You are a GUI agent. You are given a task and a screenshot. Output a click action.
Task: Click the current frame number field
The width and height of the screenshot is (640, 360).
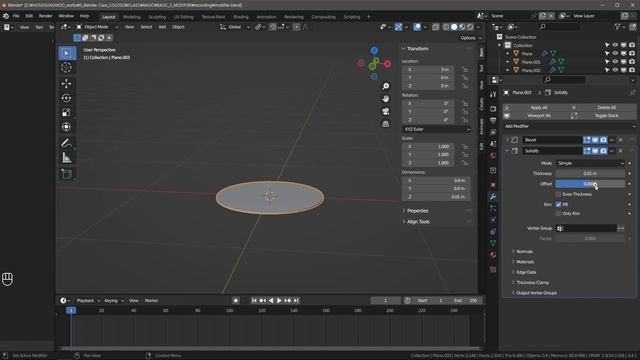(x=385, y=300)
